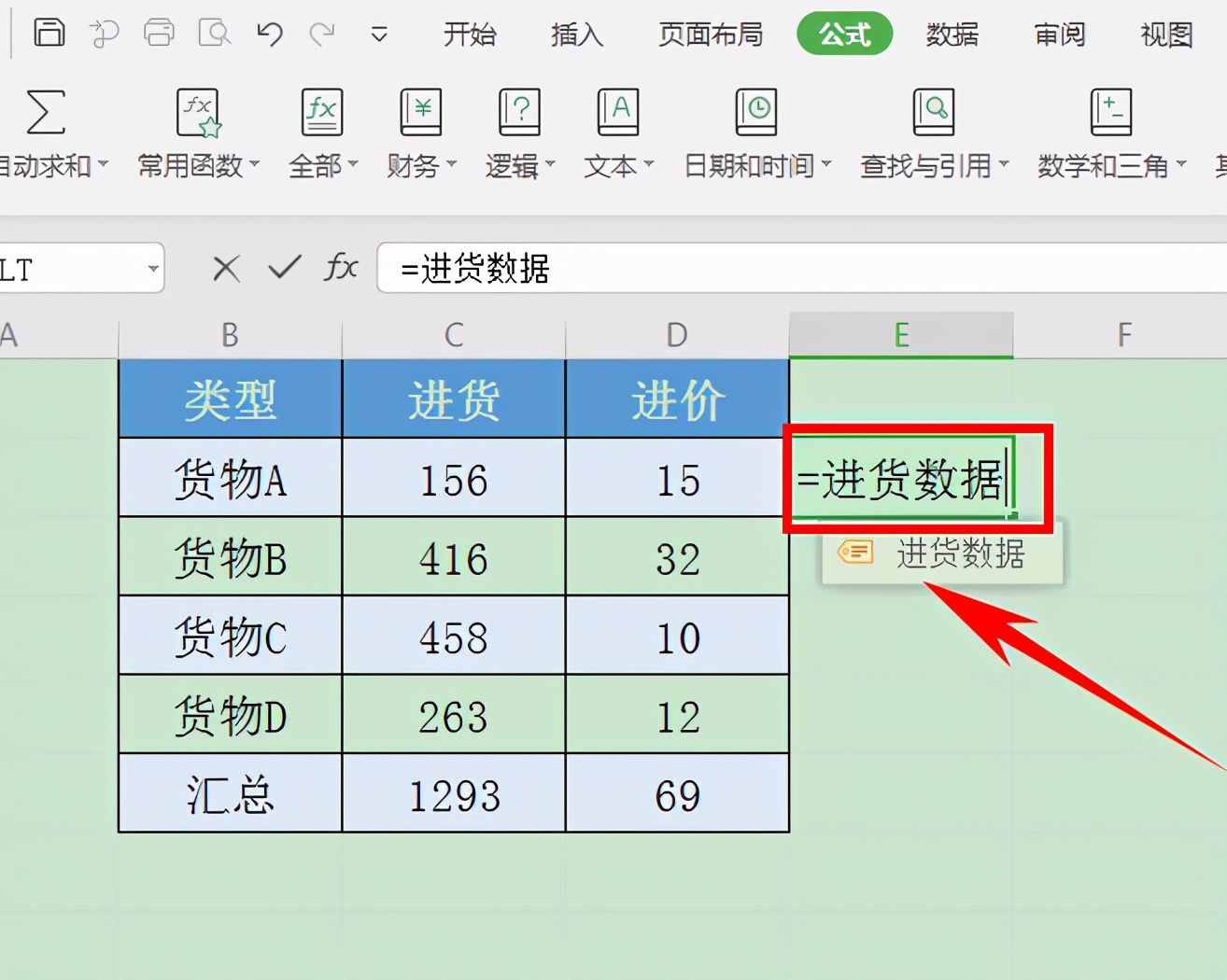The width and height of the screenshot is (1227, 980).
Task: Open the 开始 ribbon tab
Action: [x=469, y=35]
